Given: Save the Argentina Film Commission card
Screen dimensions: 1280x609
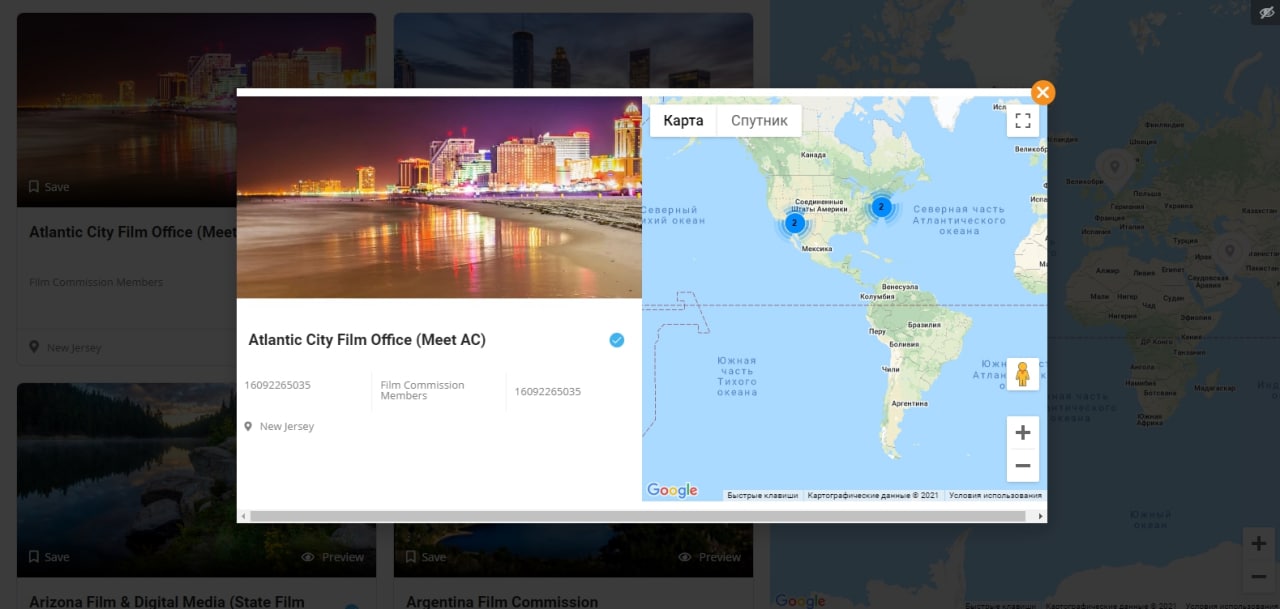Looking at the screenshot, I should (x=425, y=557).
